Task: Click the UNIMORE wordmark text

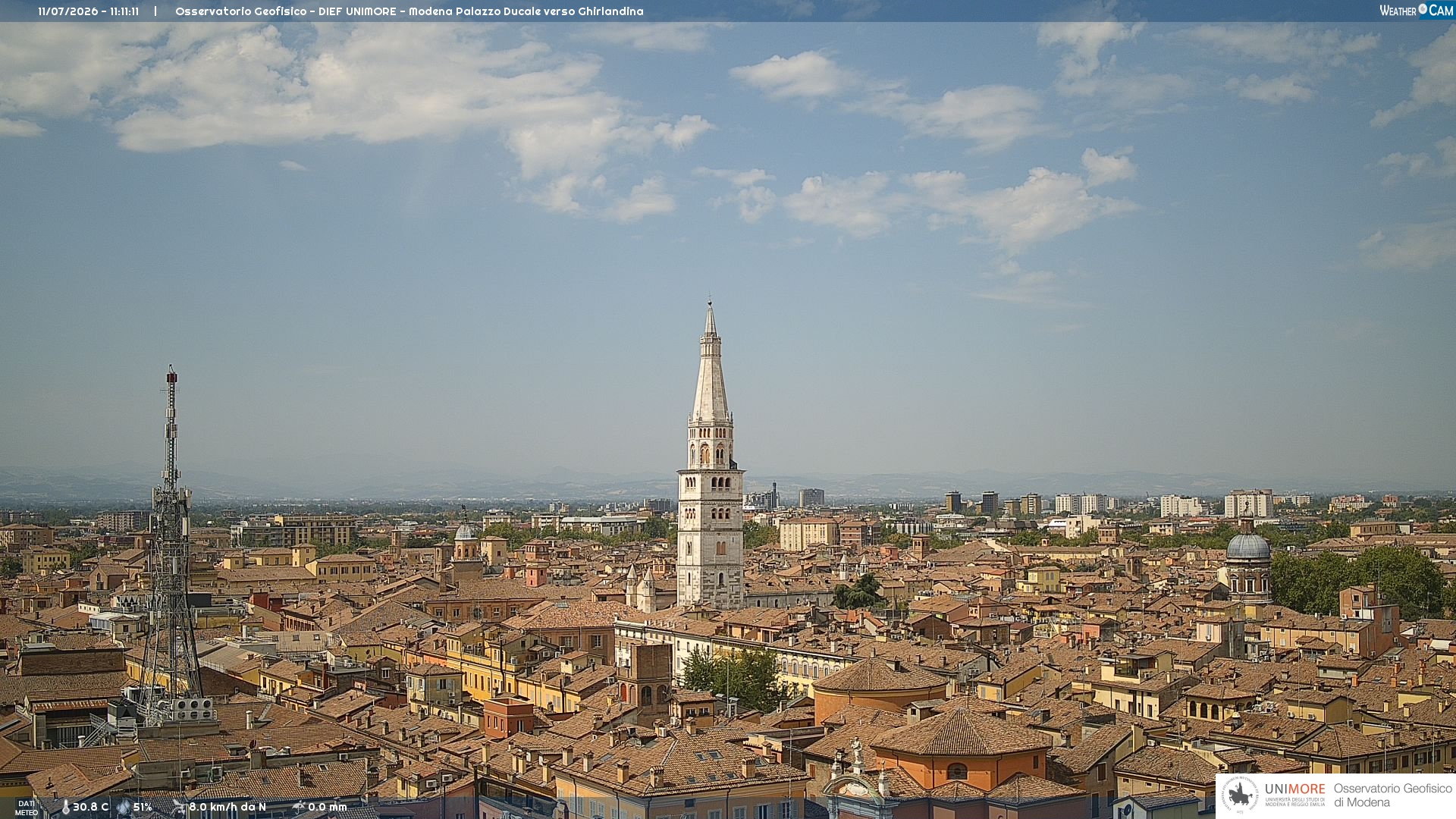Action: [x=1294, y=789]
